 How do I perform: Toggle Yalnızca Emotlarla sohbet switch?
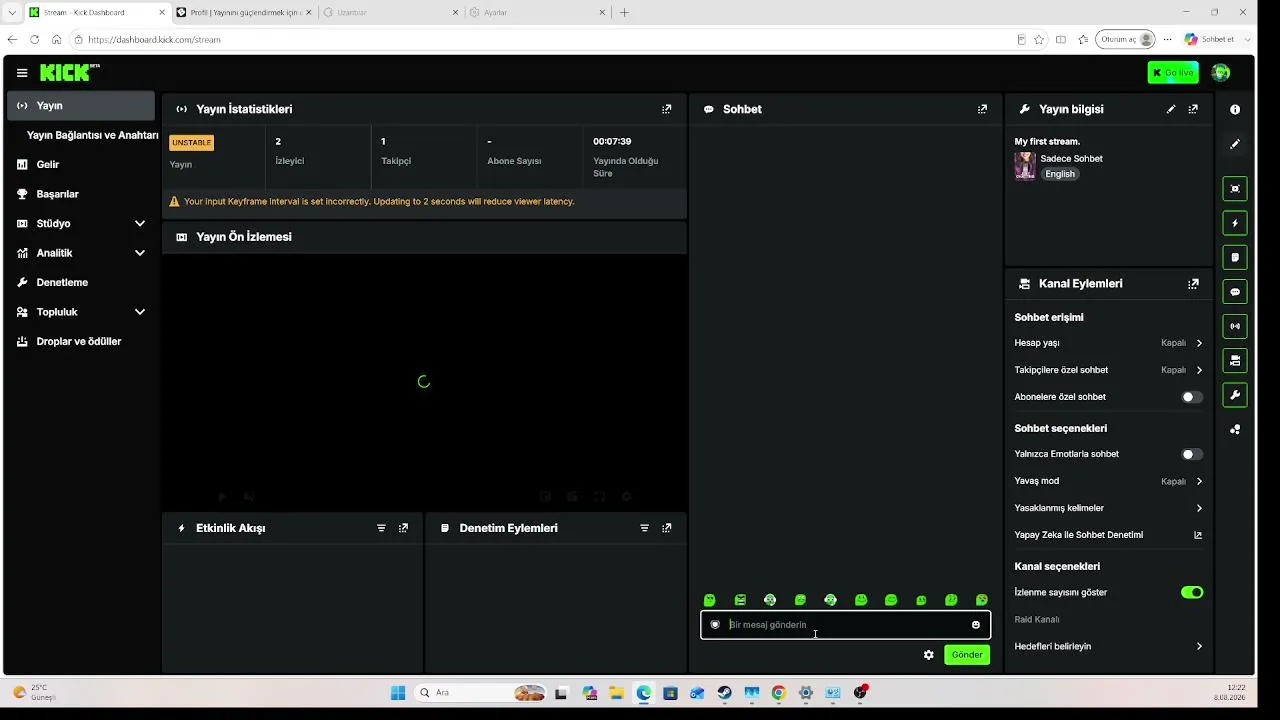click(1191, 454)
